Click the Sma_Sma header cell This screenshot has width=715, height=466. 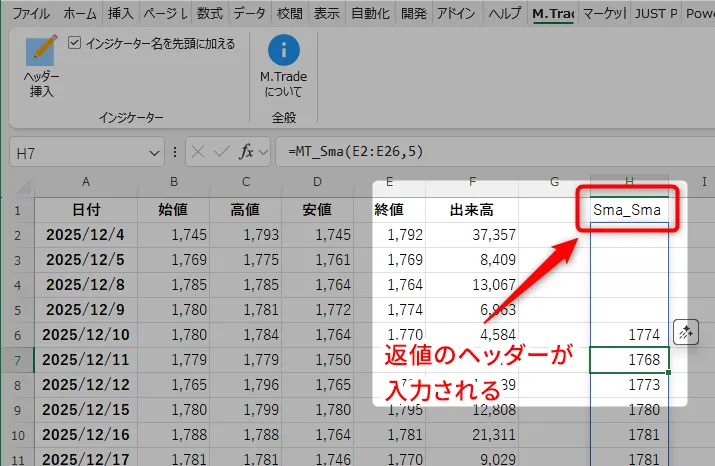coord(629,210)
